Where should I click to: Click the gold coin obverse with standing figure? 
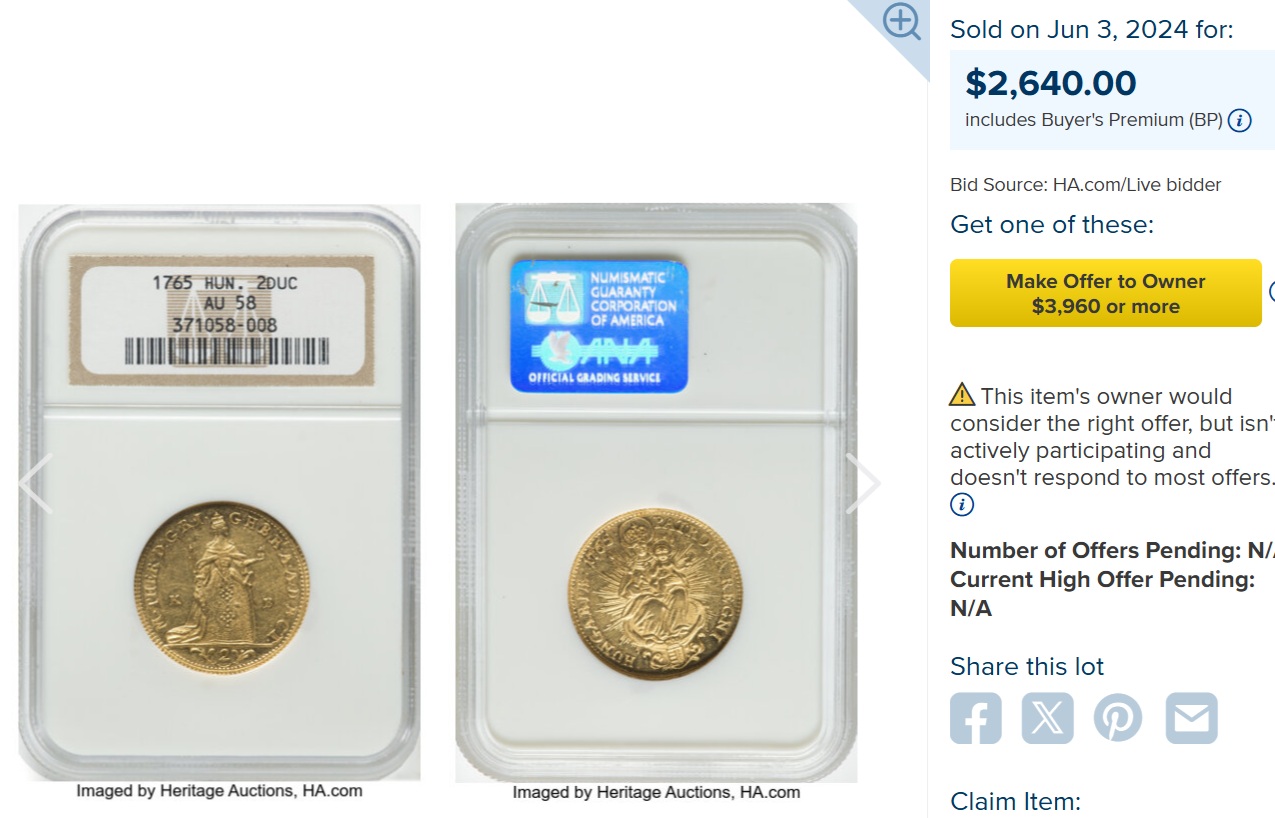222,587
